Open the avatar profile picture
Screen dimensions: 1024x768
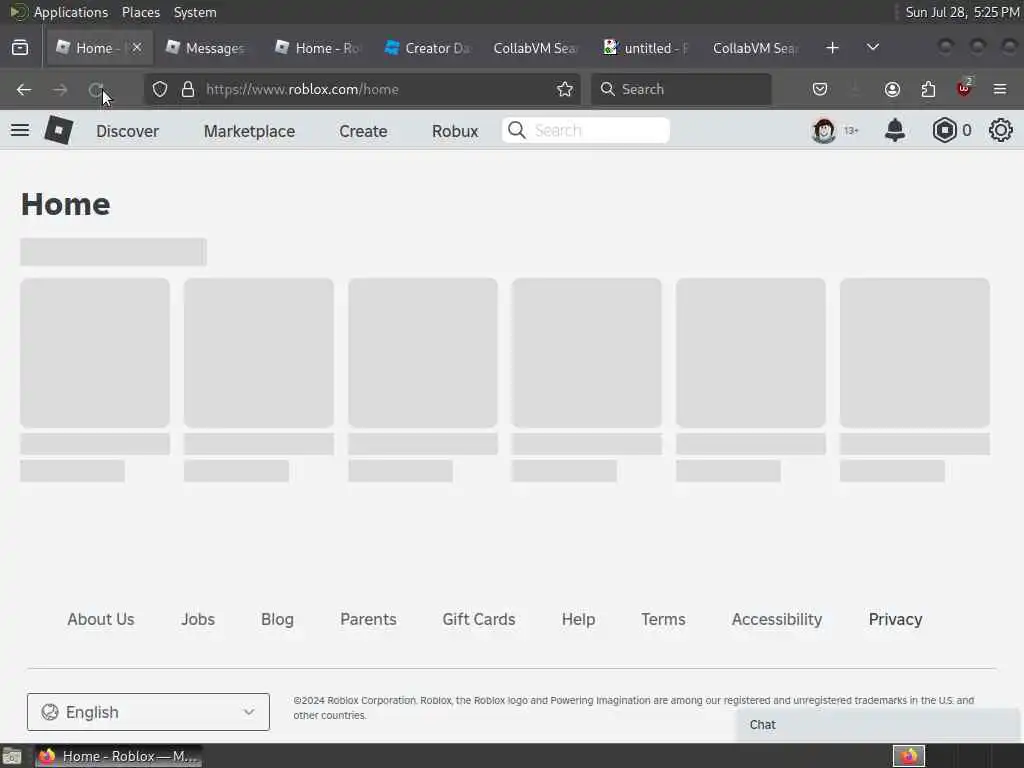coord(824,131)
